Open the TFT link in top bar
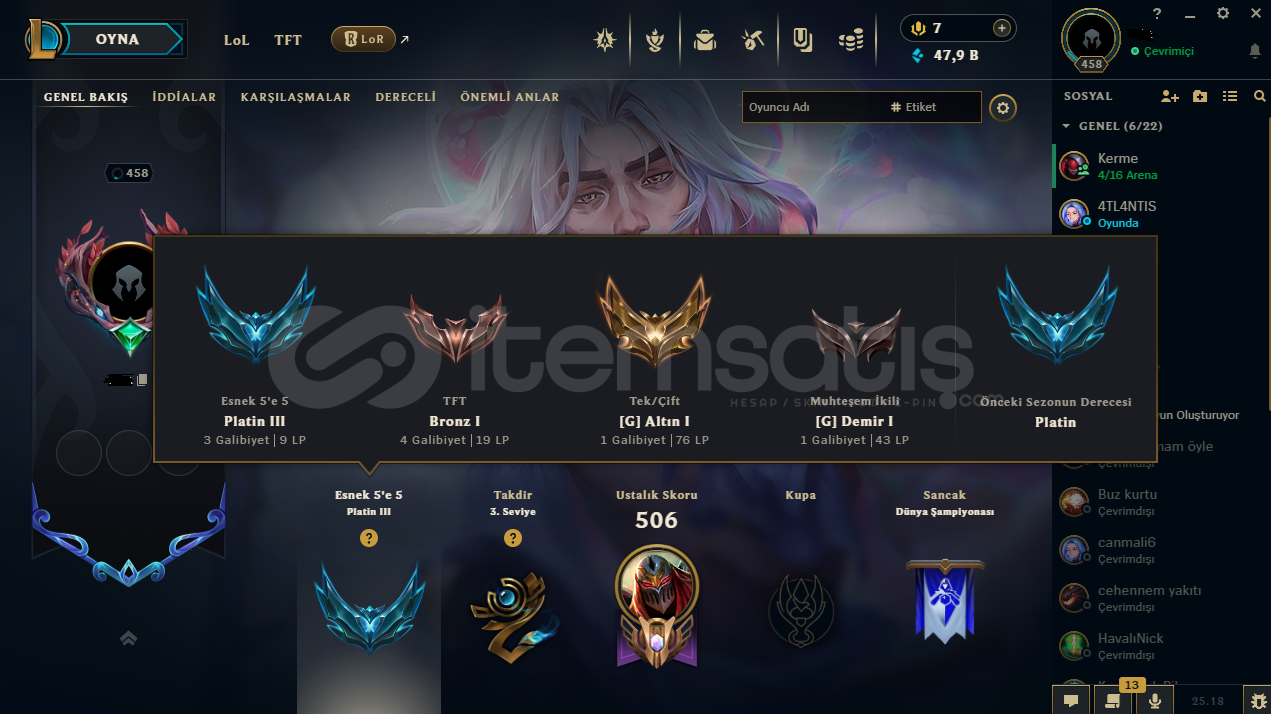This screenshot has width=1271, height=714. pyautogui.click(x=288, y=40)
